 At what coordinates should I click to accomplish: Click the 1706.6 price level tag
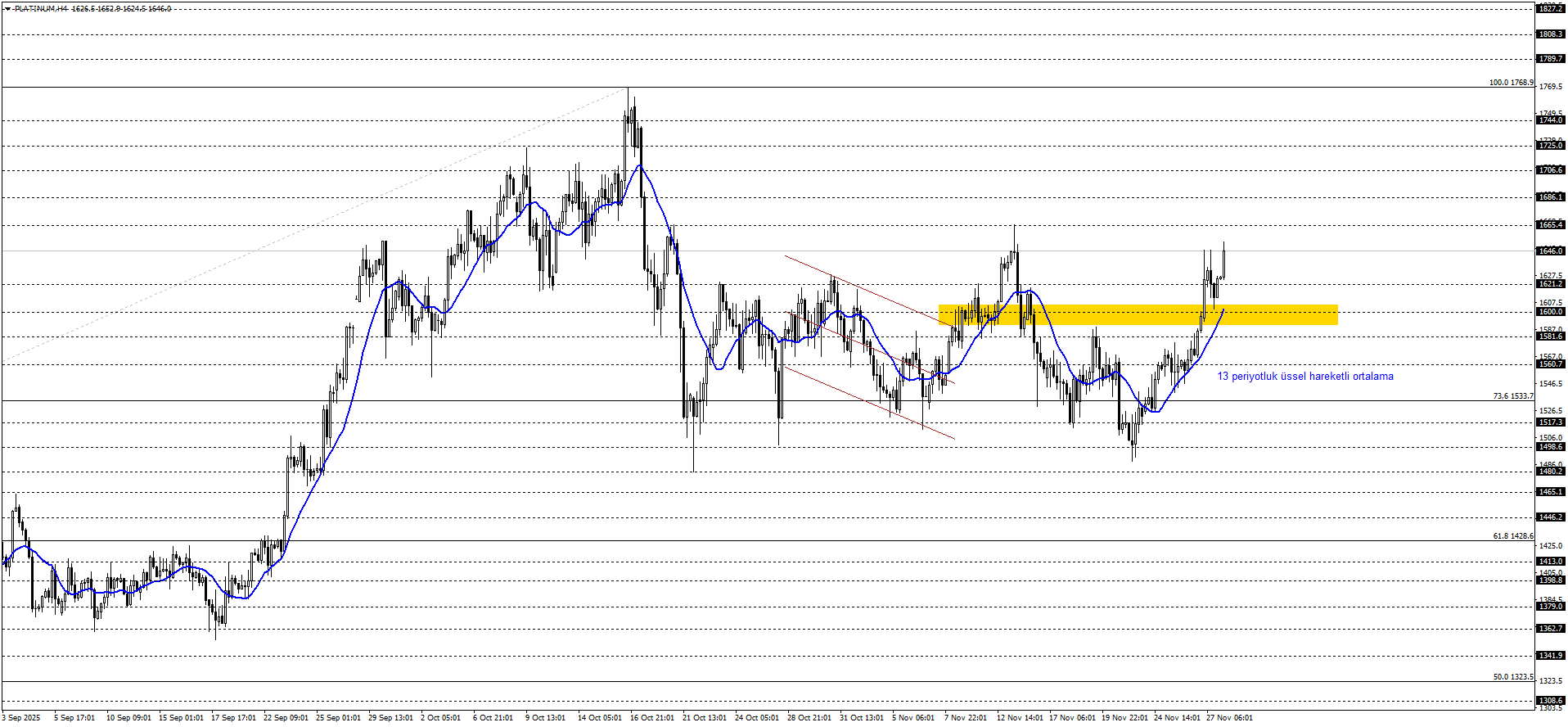pyautogui.click(x=1551, y=170)
